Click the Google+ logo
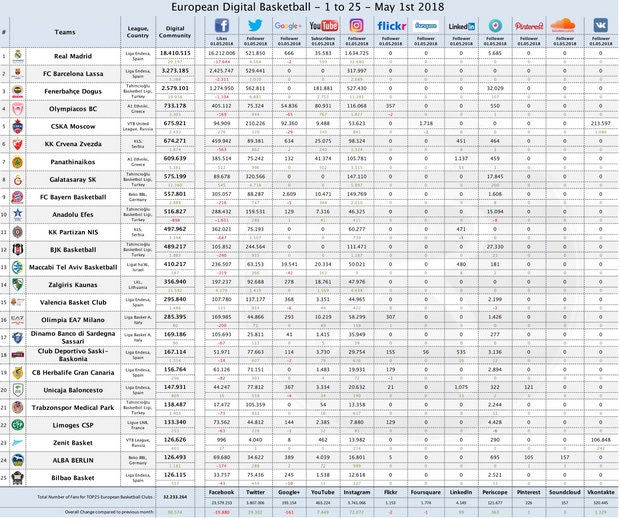Viewport: 620px width, 518px height. [x=289, y=26]
